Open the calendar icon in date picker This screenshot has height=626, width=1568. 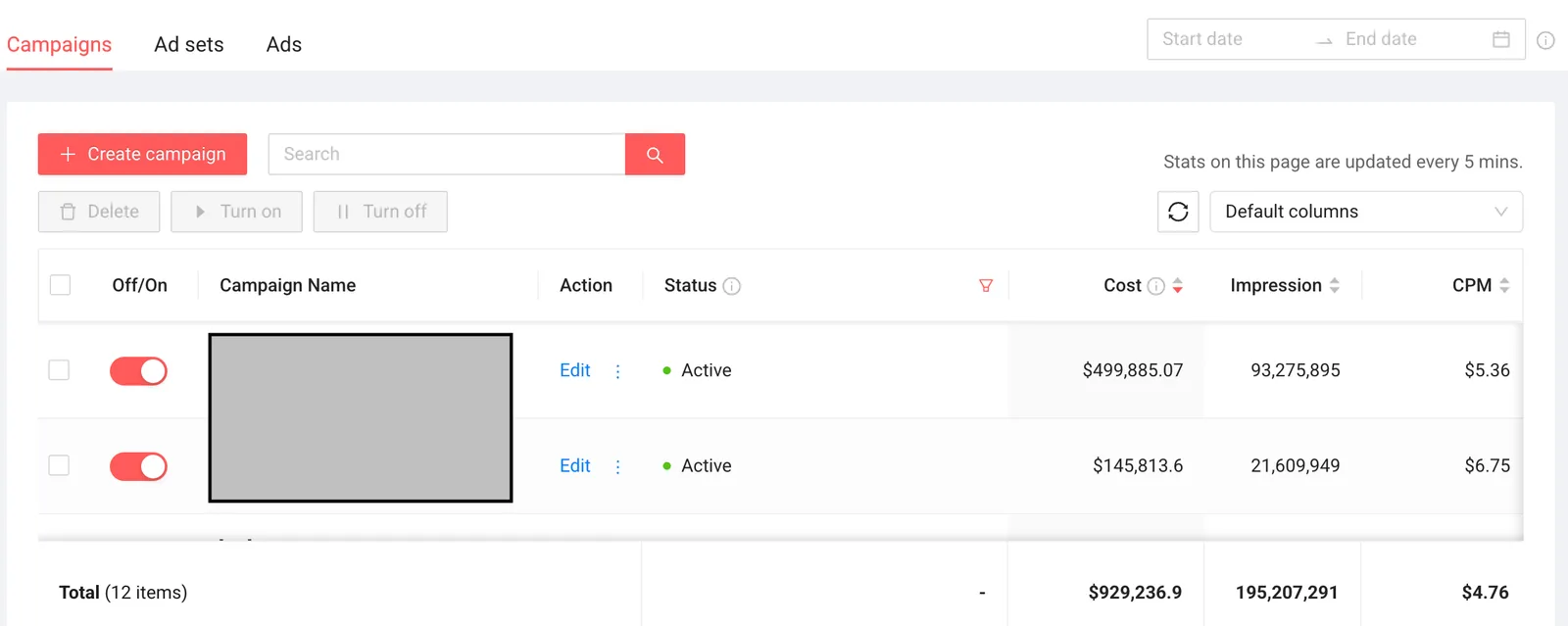click(1501, 39)
